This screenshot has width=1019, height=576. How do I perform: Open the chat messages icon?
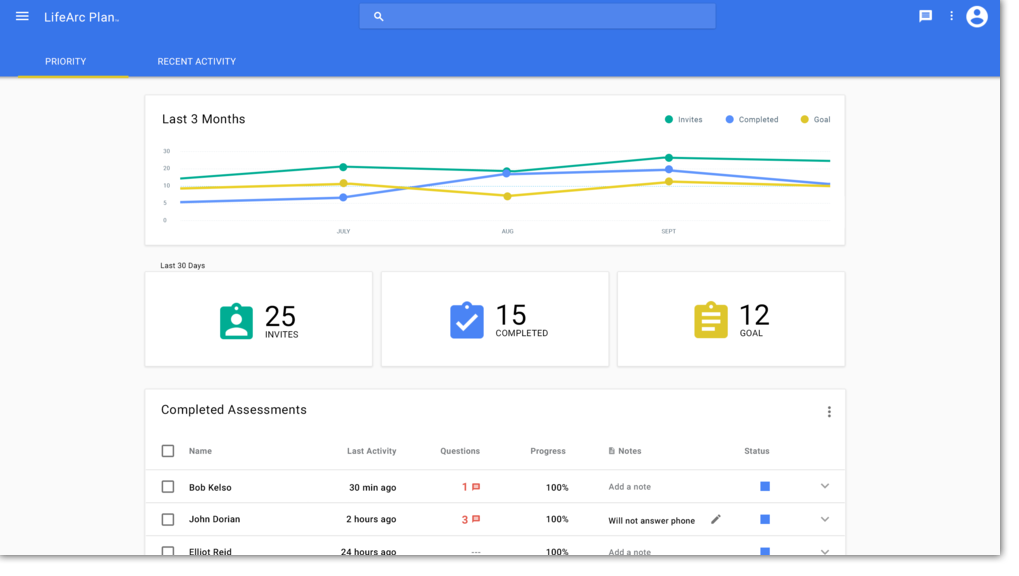tap(925, 16)
